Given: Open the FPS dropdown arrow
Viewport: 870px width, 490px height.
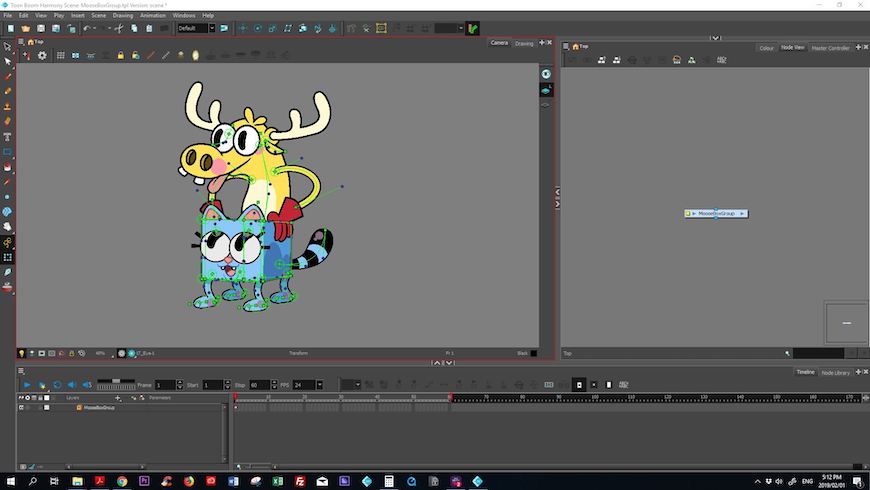Looking at the screenshot, I should pos(320,385).
